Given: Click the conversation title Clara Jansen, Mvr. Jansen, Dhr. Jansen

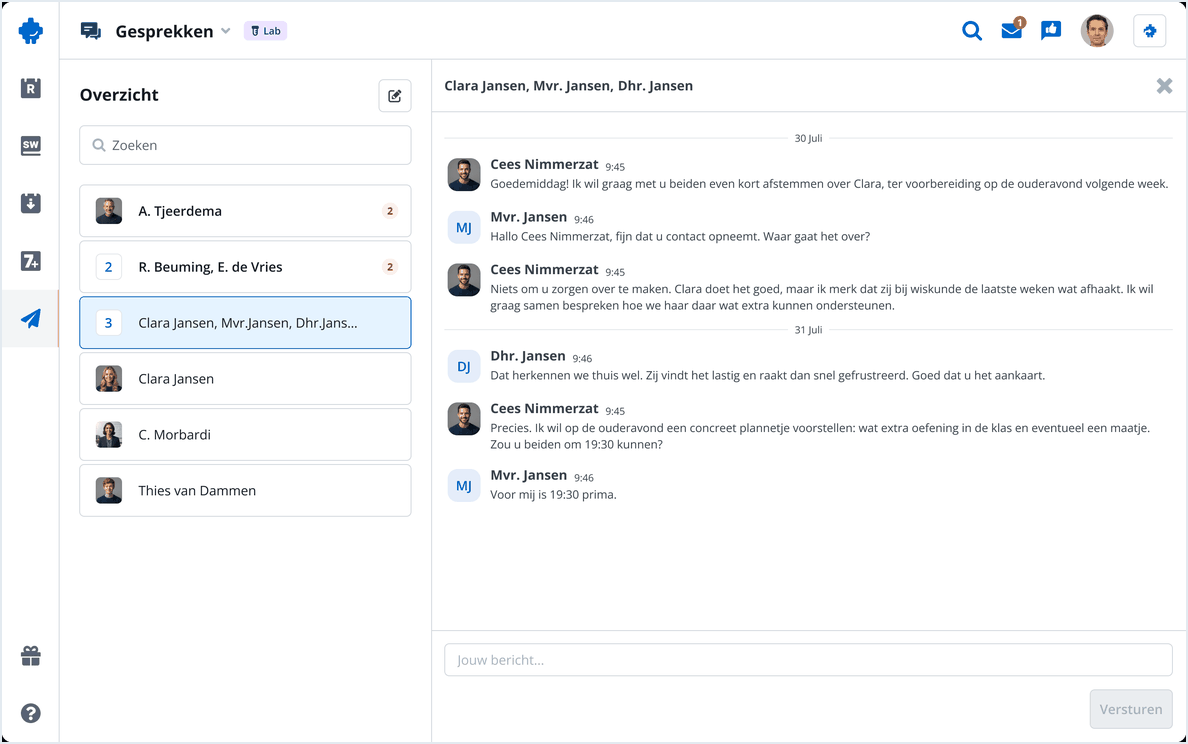Looking at the screenshot, I should pos(568,86).
